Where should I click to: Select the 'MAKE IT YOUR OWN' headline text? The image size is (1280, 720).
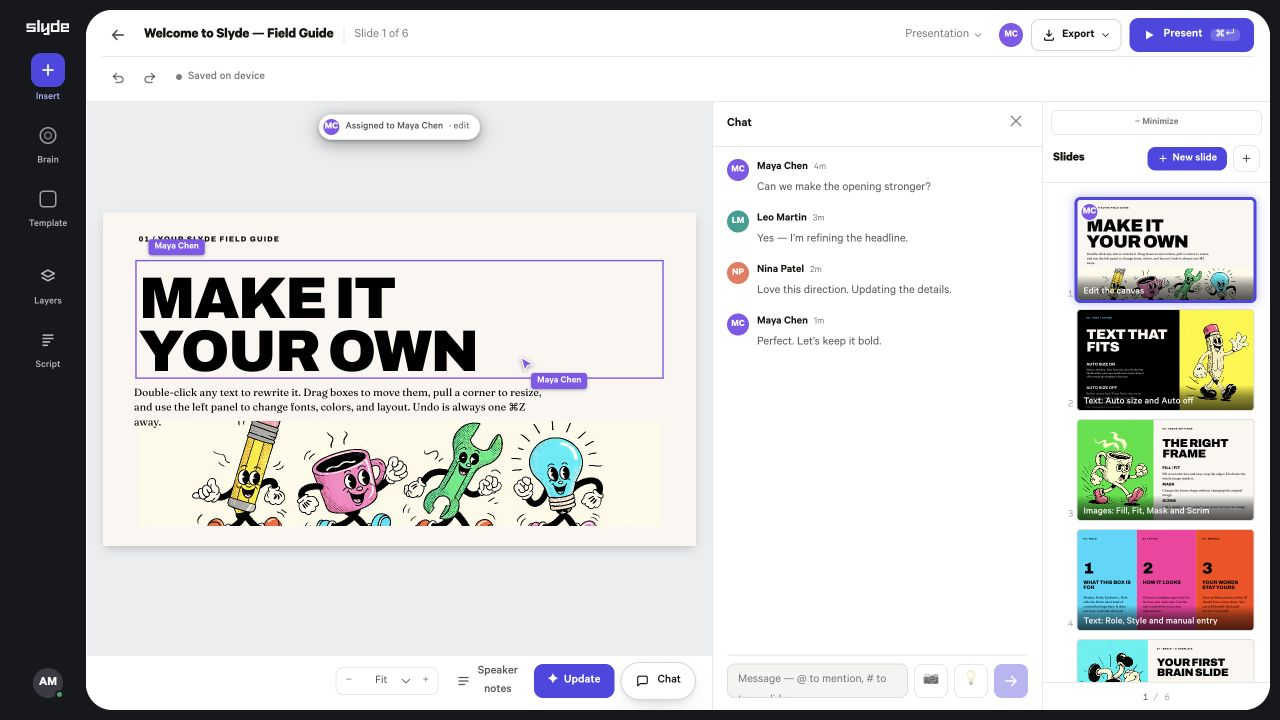click(399, 320)
